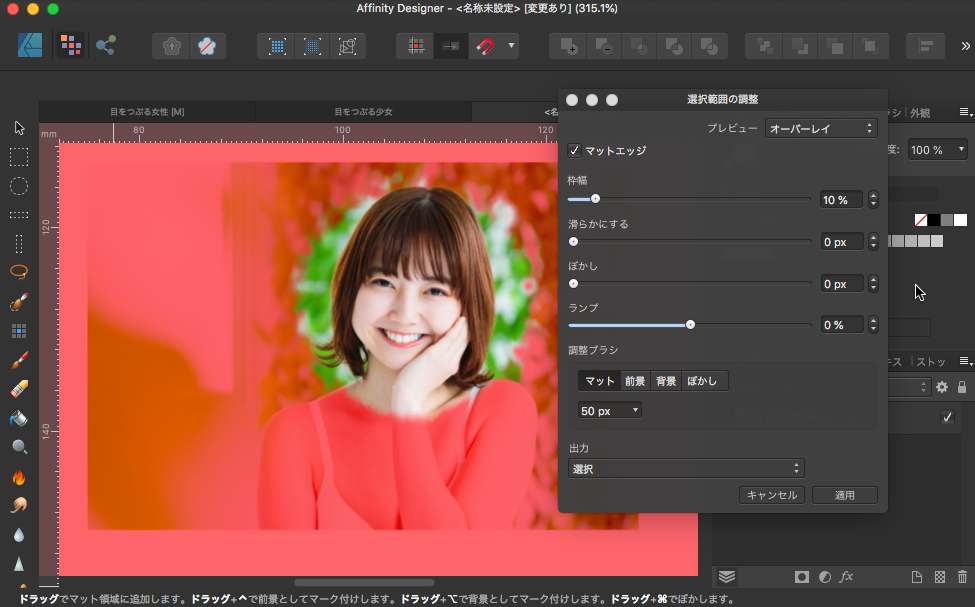The image size is (975, 607).
Task: Select the Burn Brush flame tool
Action: coord(19,476)
